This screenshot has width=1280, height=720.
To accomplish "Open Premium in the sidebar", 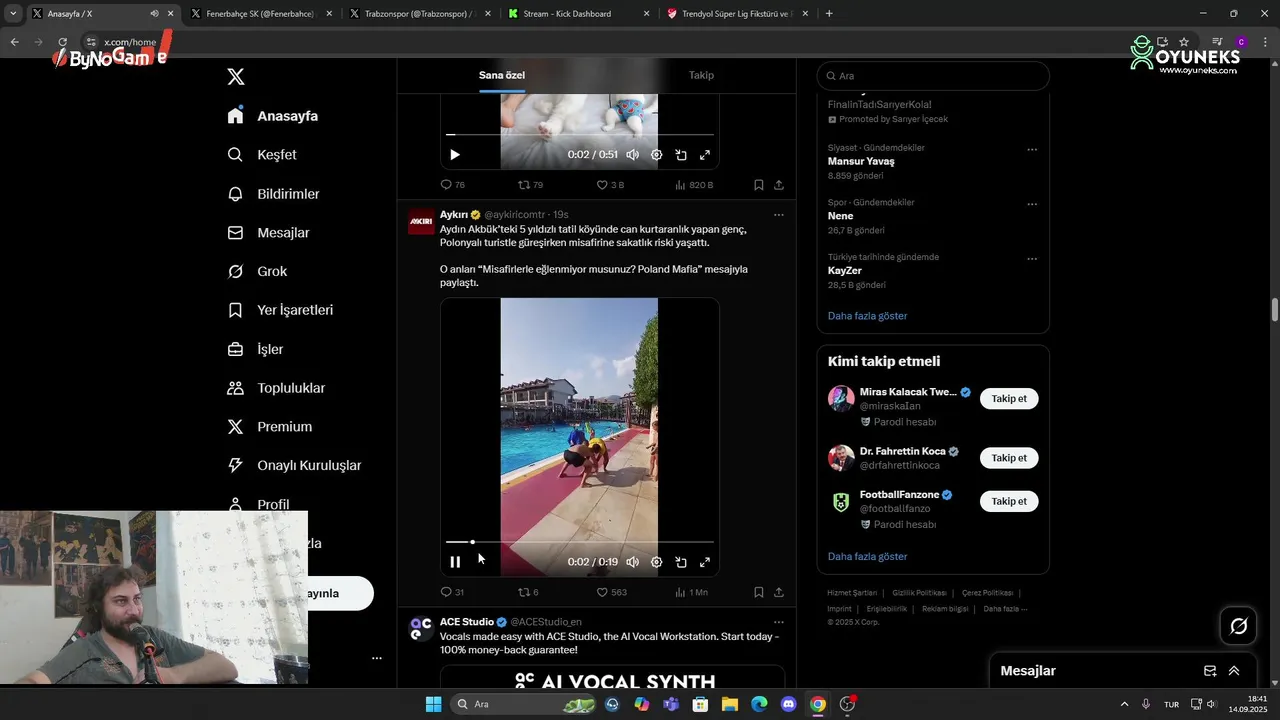I will [270, 427].
